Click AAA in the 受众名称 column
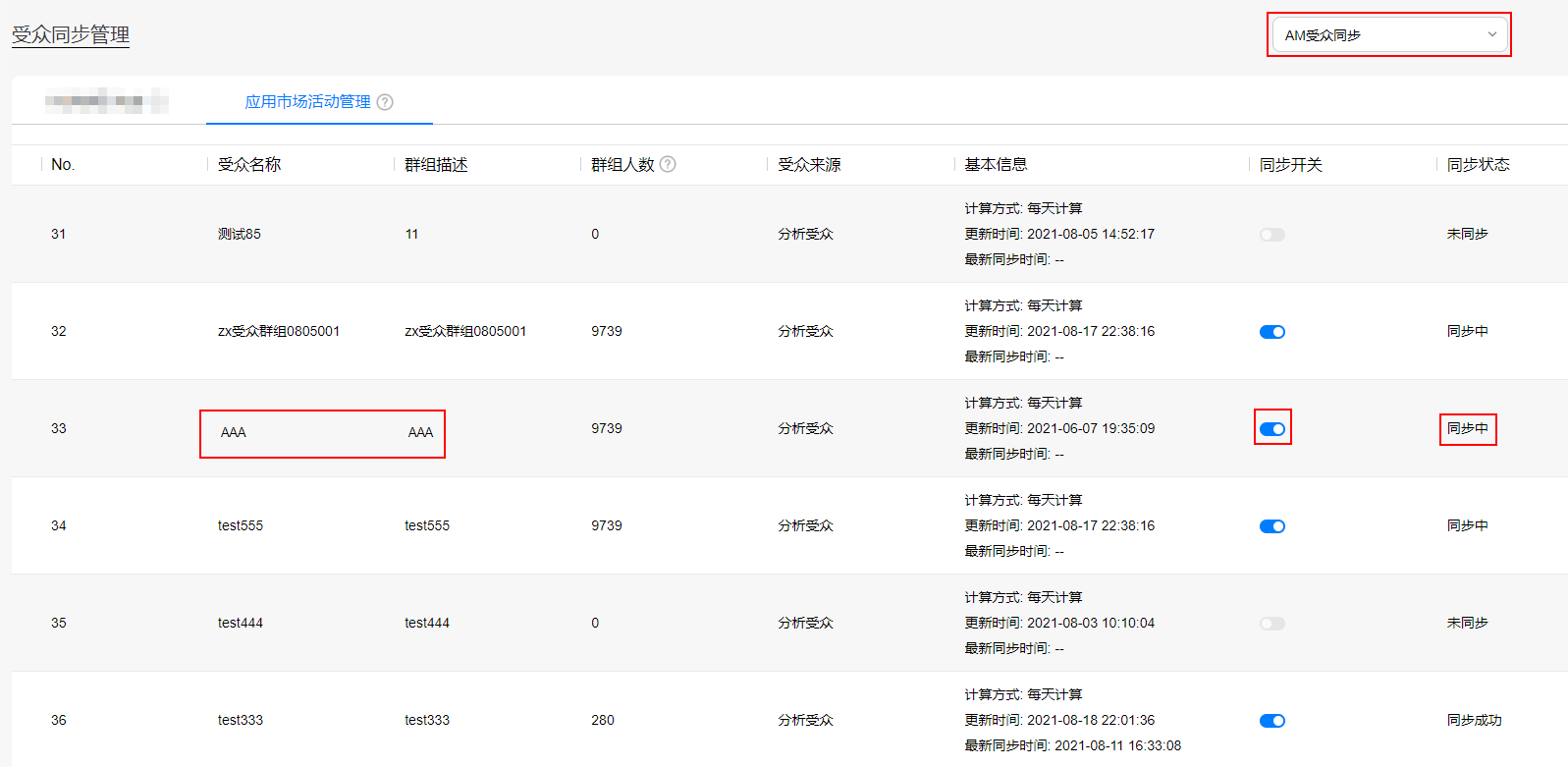Screen dimensions: 1568x767 tap(234, 432)
